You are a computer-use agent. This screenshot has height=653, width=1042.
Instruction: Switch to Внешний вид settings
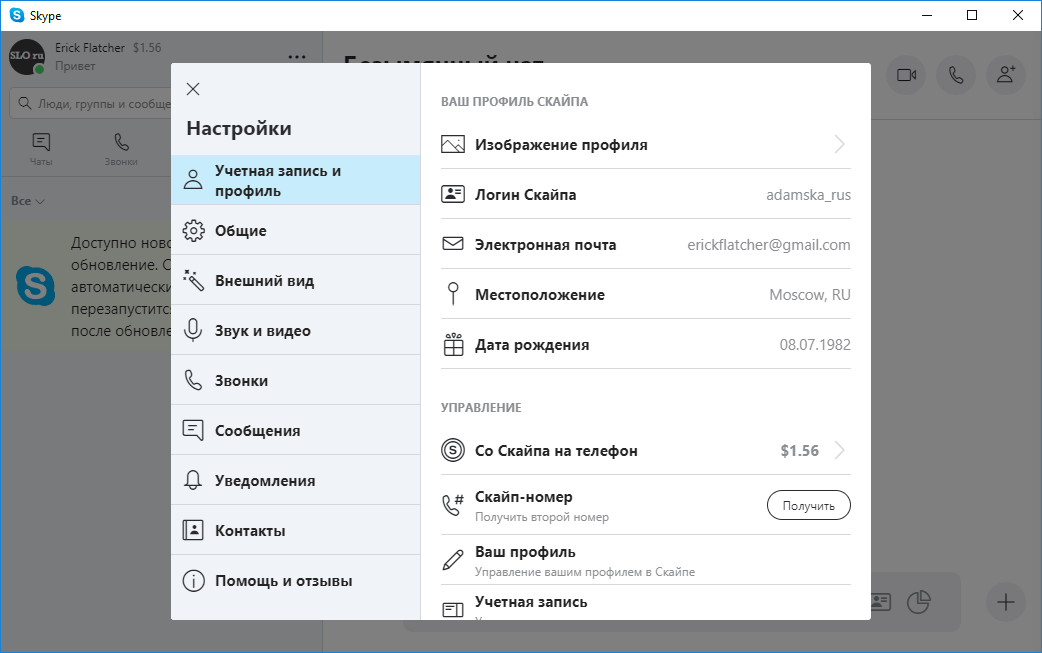point(296,280)
